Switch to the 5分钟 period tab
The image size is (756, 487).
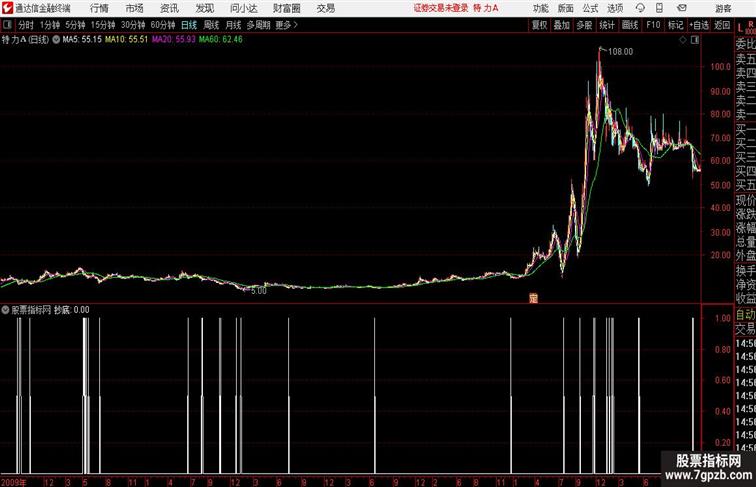[x=75, y=25]
